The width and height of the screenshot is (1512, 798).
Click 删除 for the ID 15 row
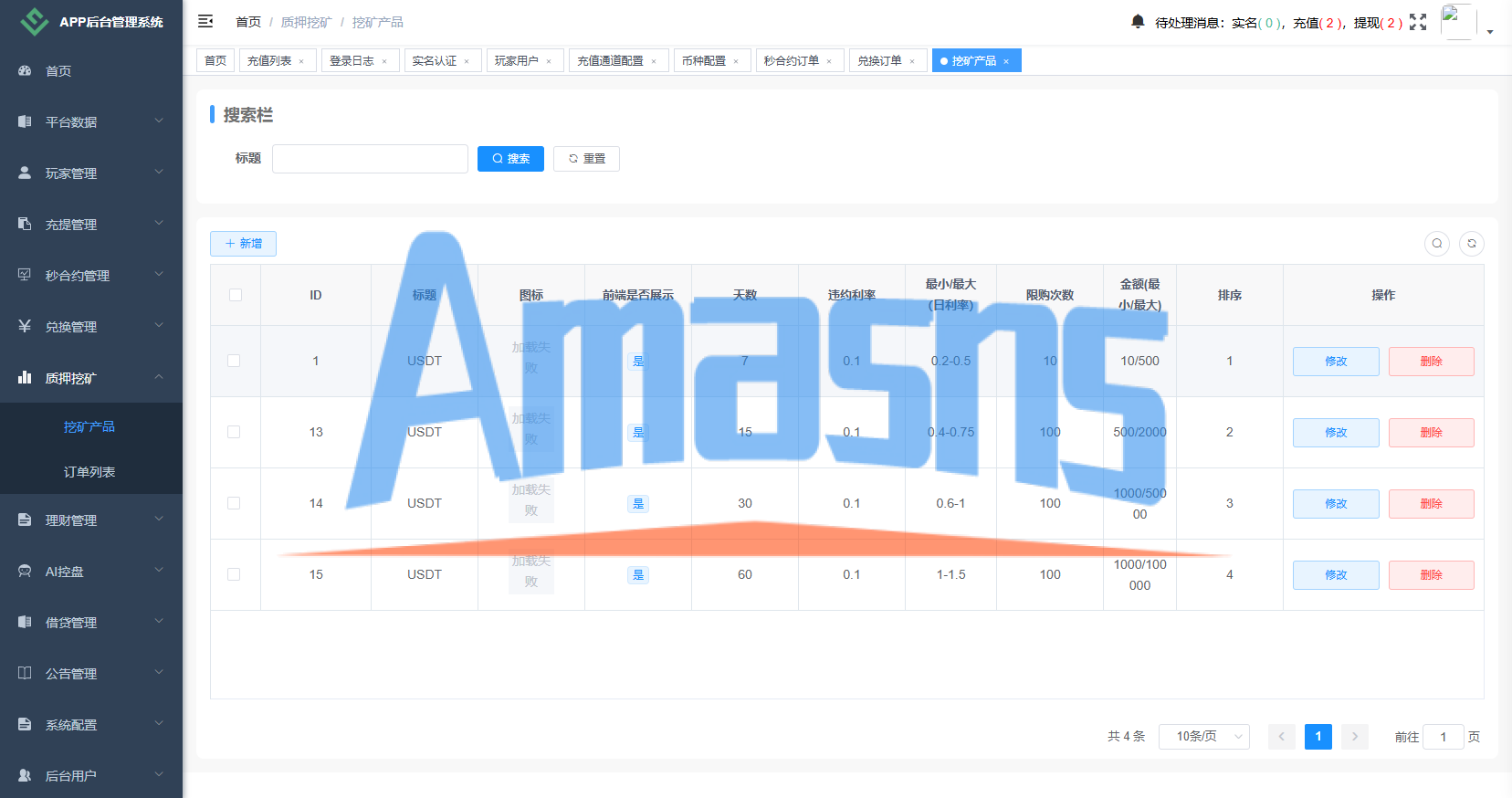click(x=1432, y=575)
